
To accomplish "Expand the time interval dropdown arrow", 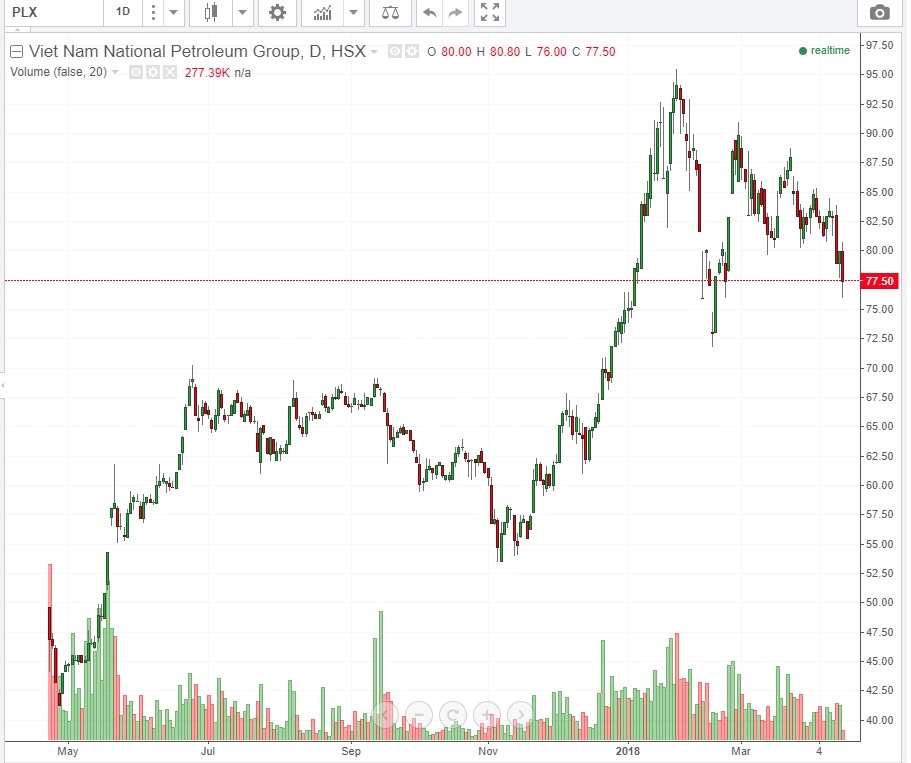I will point(172,12).
